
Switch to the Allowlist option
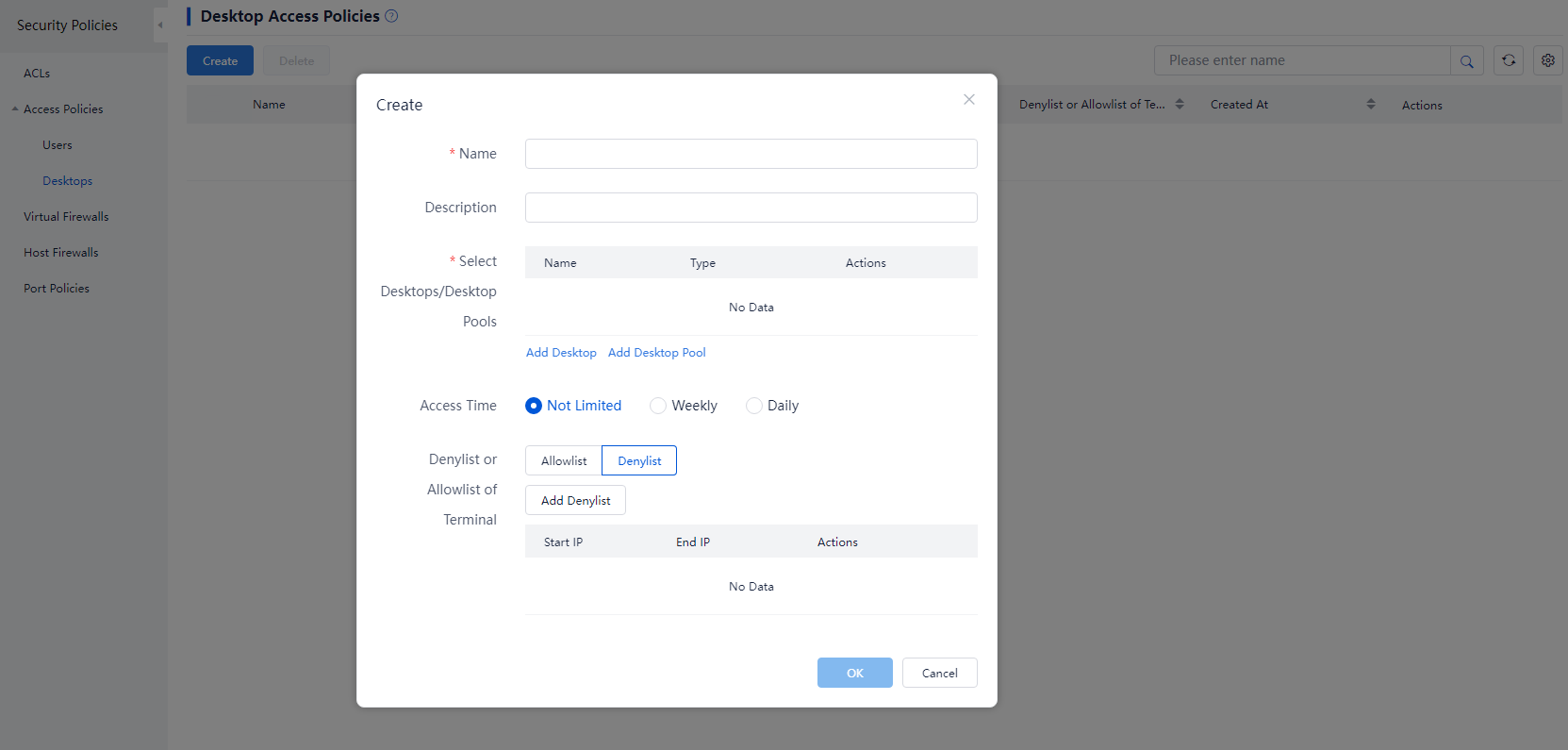[x=564, y=460]
